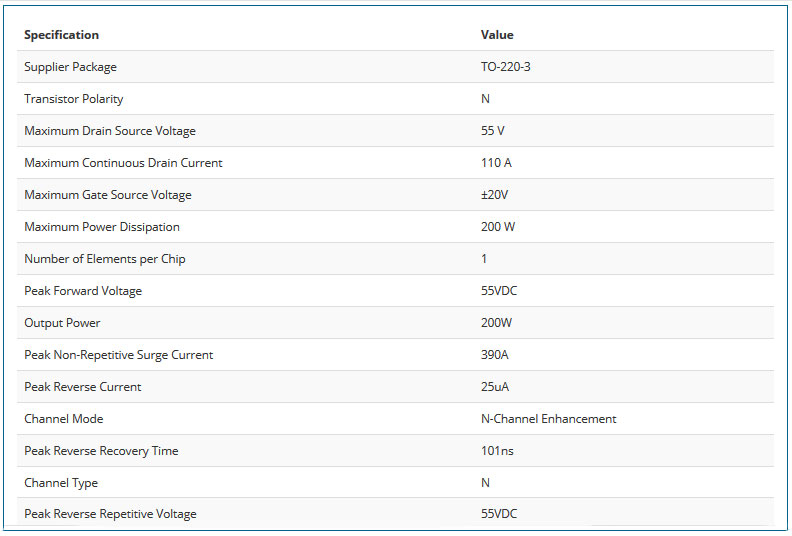The width and height of the screenshot is (792, 536).
Task: Click the Specification column header
Action: pyautogui.click(x=61, y=35)
